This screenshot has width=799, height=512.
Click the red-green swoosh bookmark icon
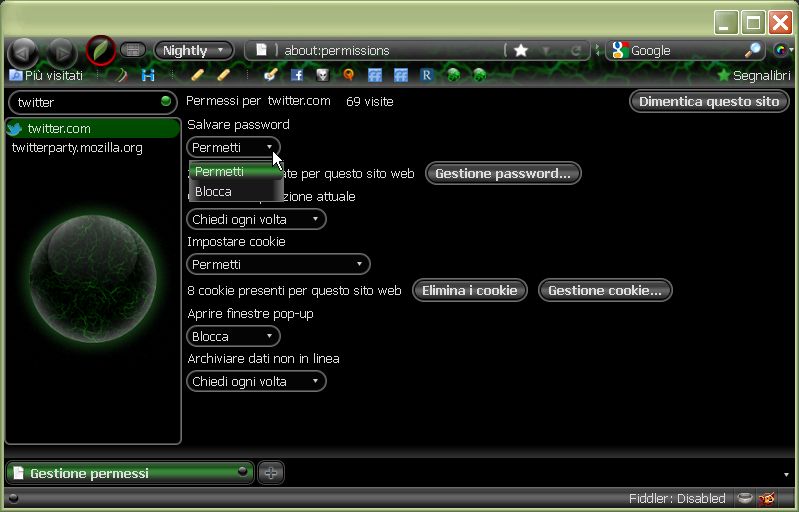pyautogui.click(x=121, y=75)
